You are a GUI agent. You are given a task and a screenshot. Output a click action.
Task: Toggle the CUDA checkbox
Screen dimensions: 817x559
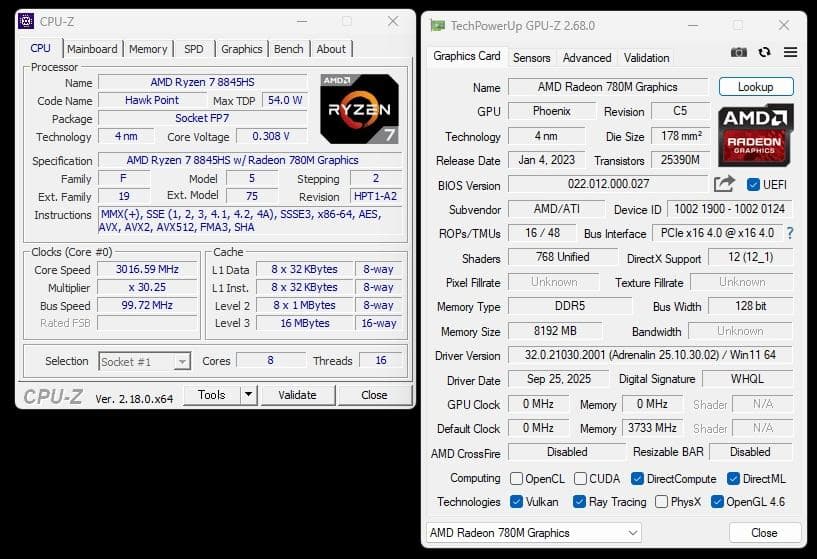click(580, 478)
